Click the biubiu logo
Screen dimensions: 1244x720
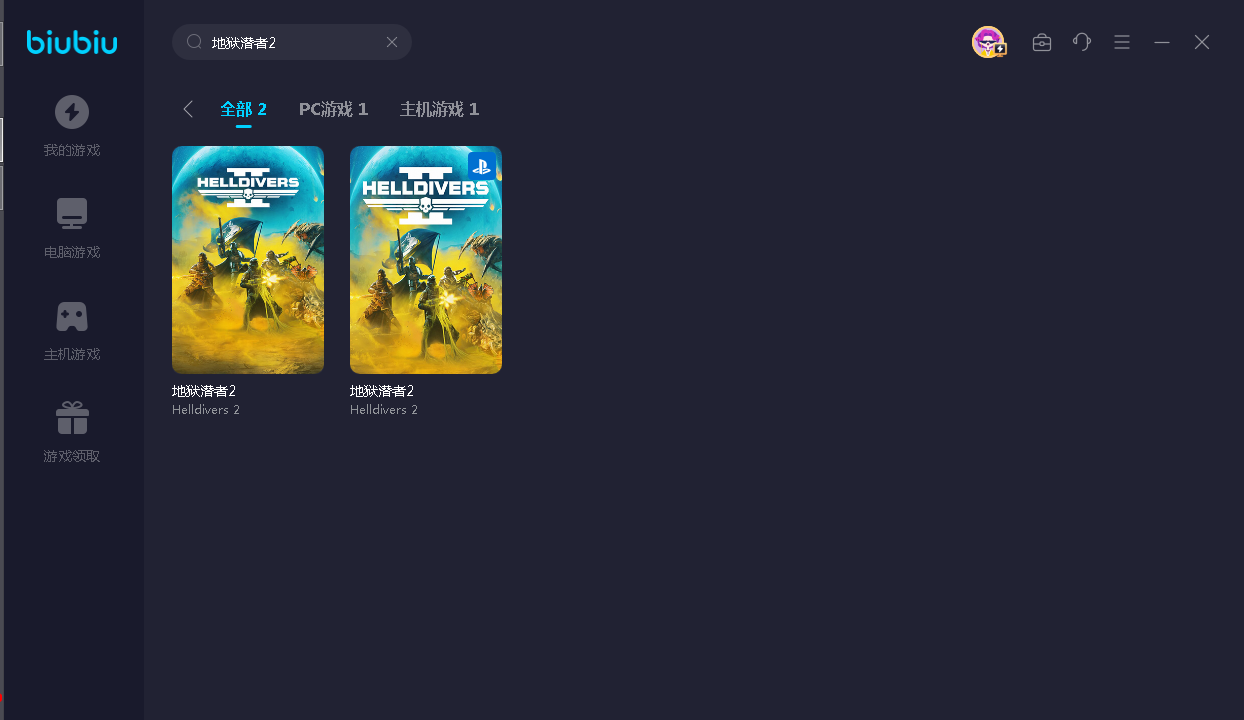72,42
